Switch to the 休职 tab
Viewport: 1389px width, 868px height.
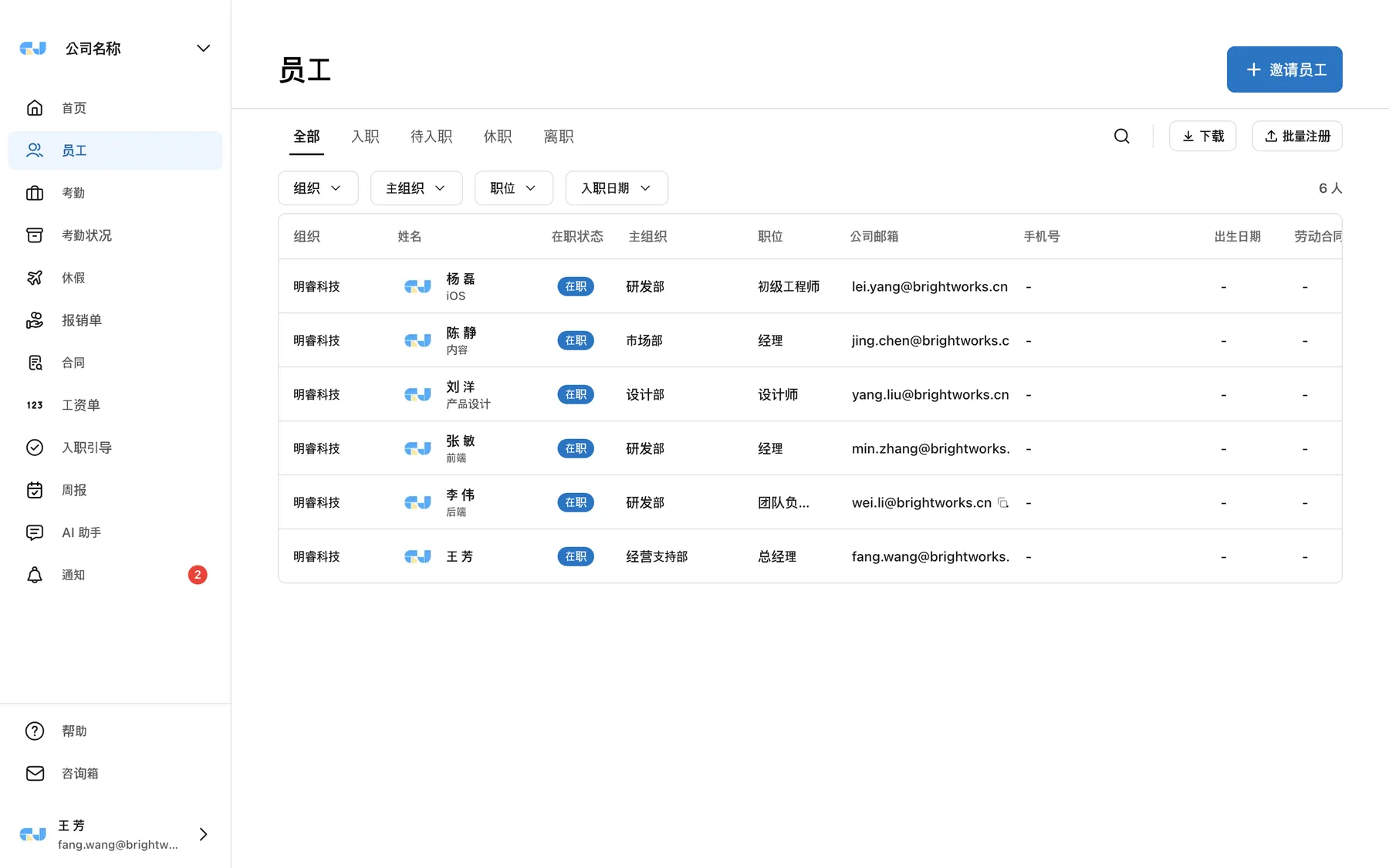498,137
